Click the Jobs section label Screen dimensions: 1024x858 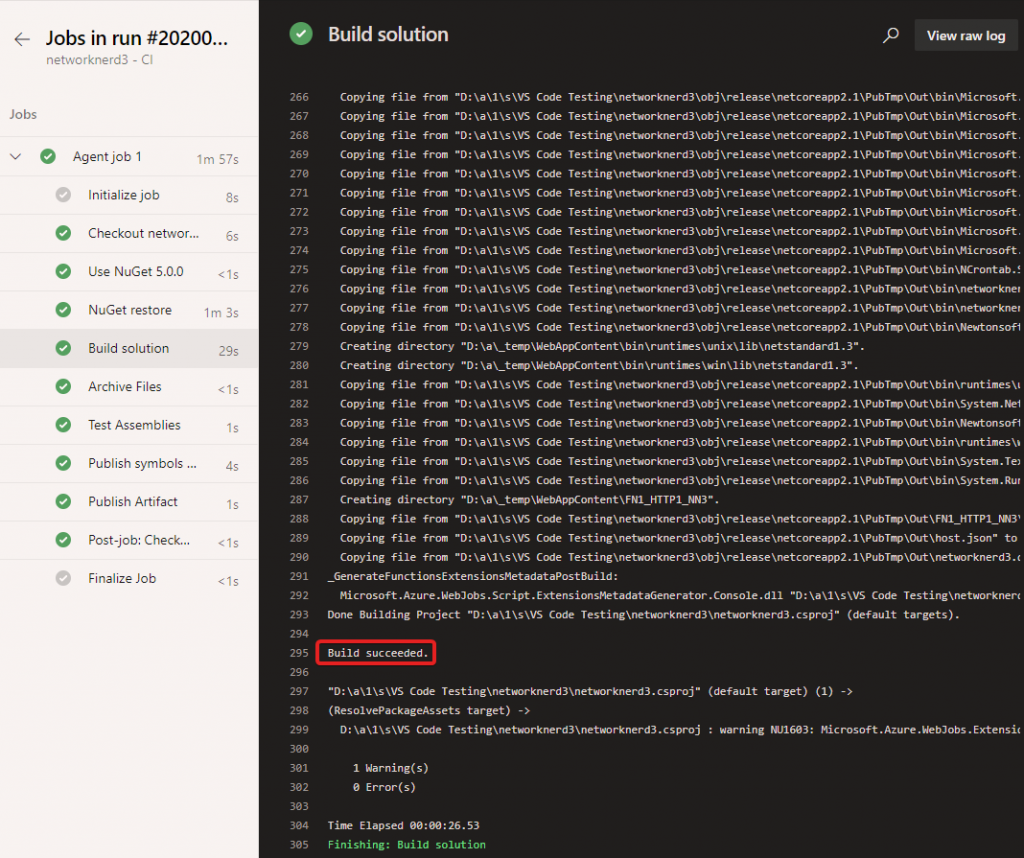tap(23, 114)
